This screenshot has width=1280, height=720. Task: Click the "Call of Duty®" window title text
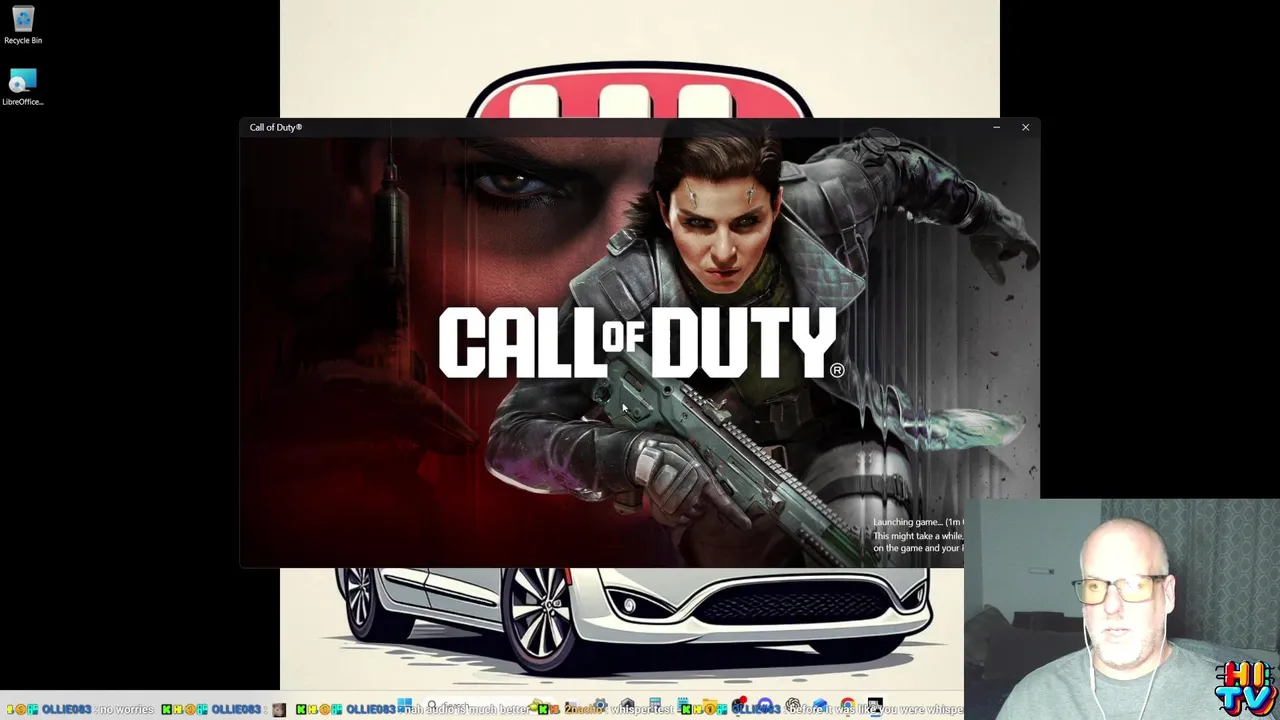pos(276,127)
